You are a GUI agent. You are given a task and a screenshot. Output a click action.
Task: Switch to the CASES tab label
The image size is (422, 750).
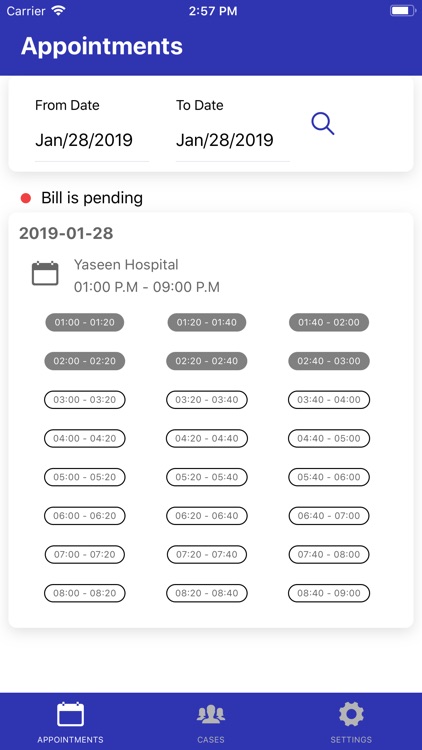pos(211,739)
